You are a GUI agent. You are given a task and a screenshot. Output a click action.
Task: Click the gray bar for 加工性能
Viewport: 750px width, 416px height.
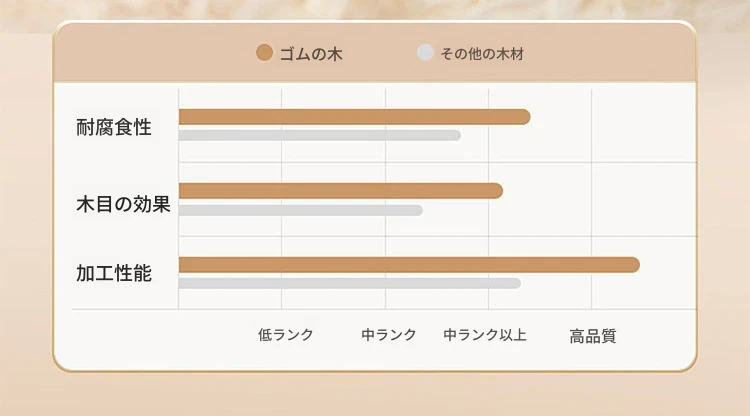pyautogui.click(x=350, y=284)
